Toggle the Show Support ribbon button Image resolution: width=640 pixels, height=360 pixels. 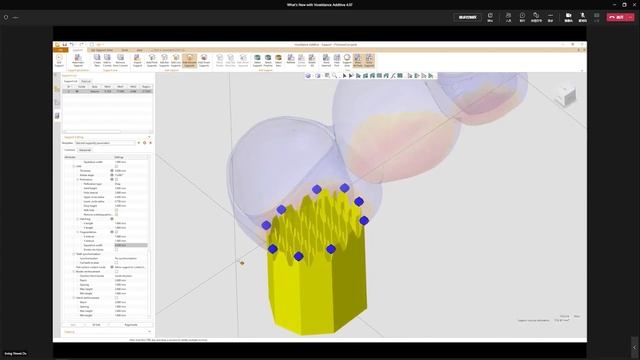[369, 60]
